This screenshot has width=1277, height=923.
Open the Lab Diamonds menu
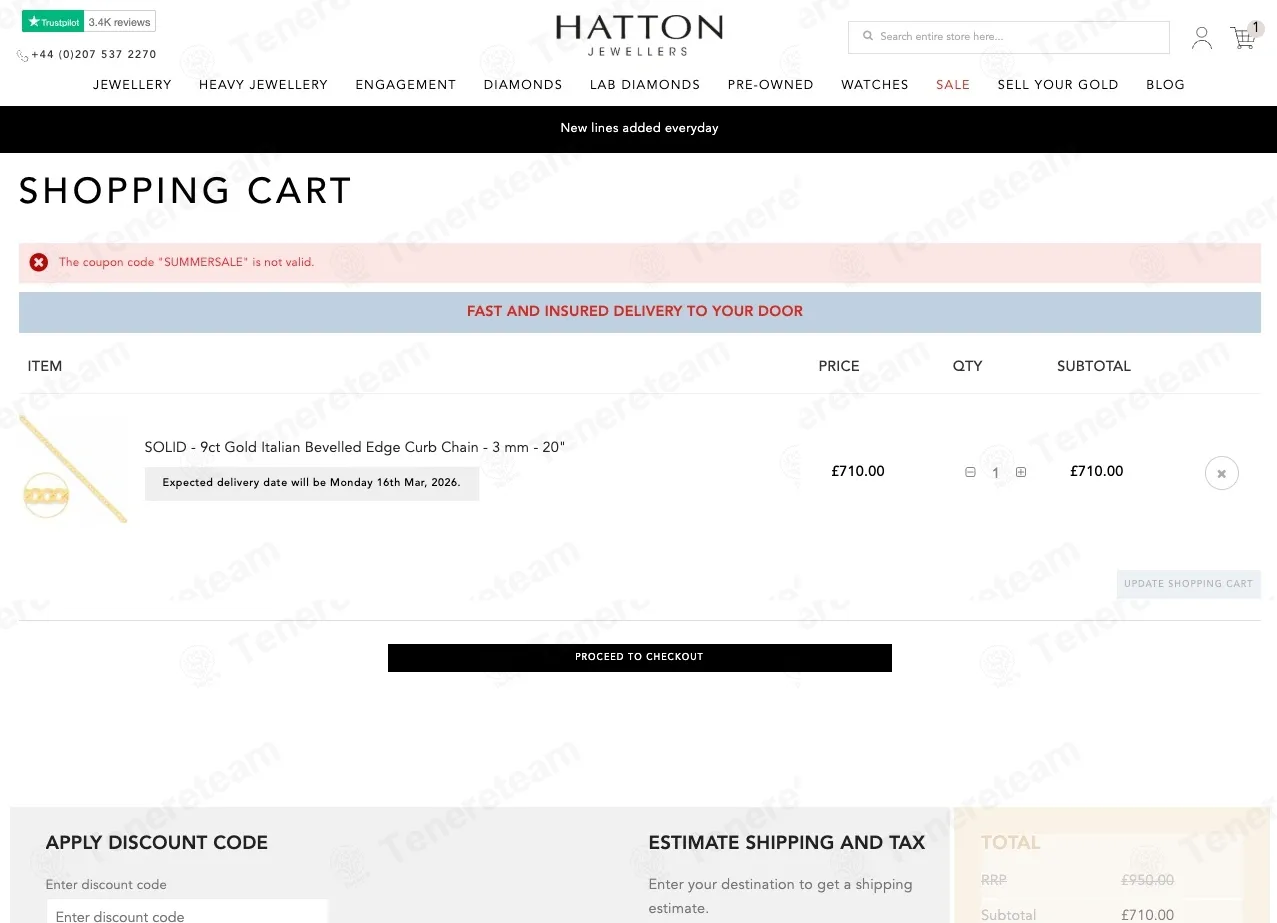click(x=645, y=85)
